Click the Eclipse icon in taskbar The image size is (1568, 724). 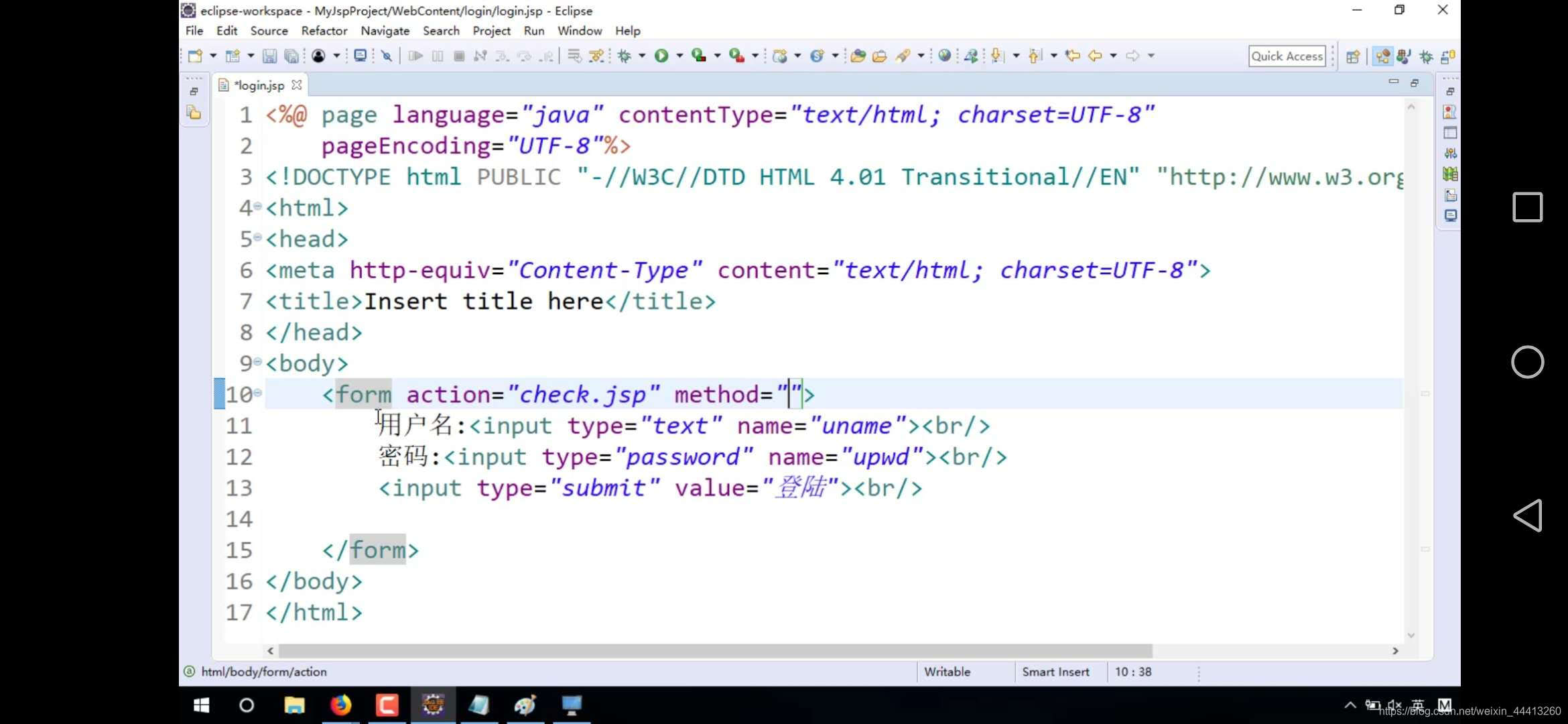(433, 705)
